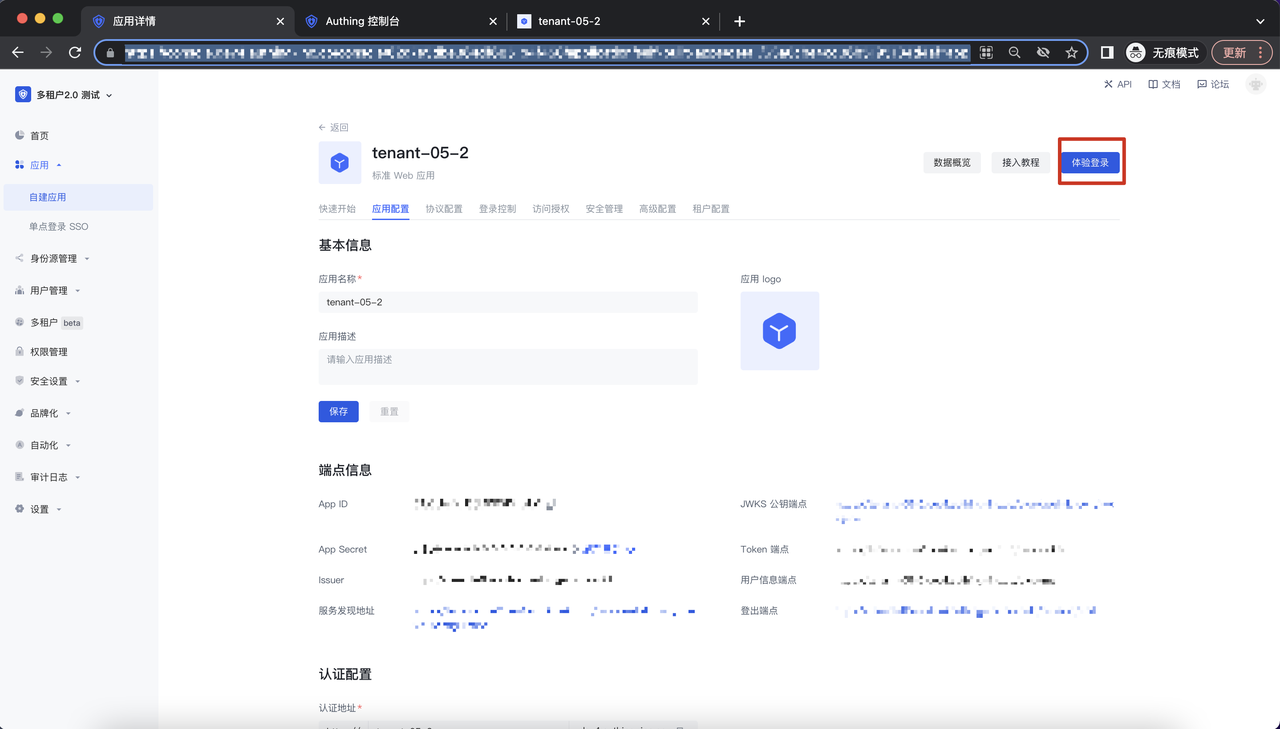Open the docs icon in header
Viewport: 1280px width, 729px height.
coord(1153,85)
